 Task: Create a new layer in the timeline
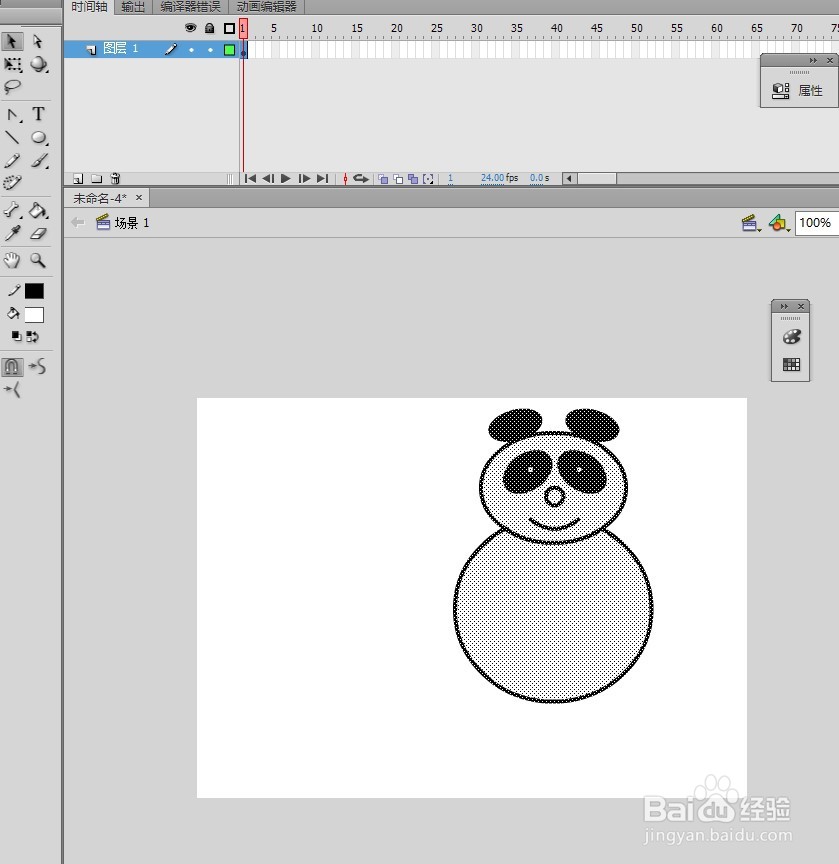pos(77,177)
